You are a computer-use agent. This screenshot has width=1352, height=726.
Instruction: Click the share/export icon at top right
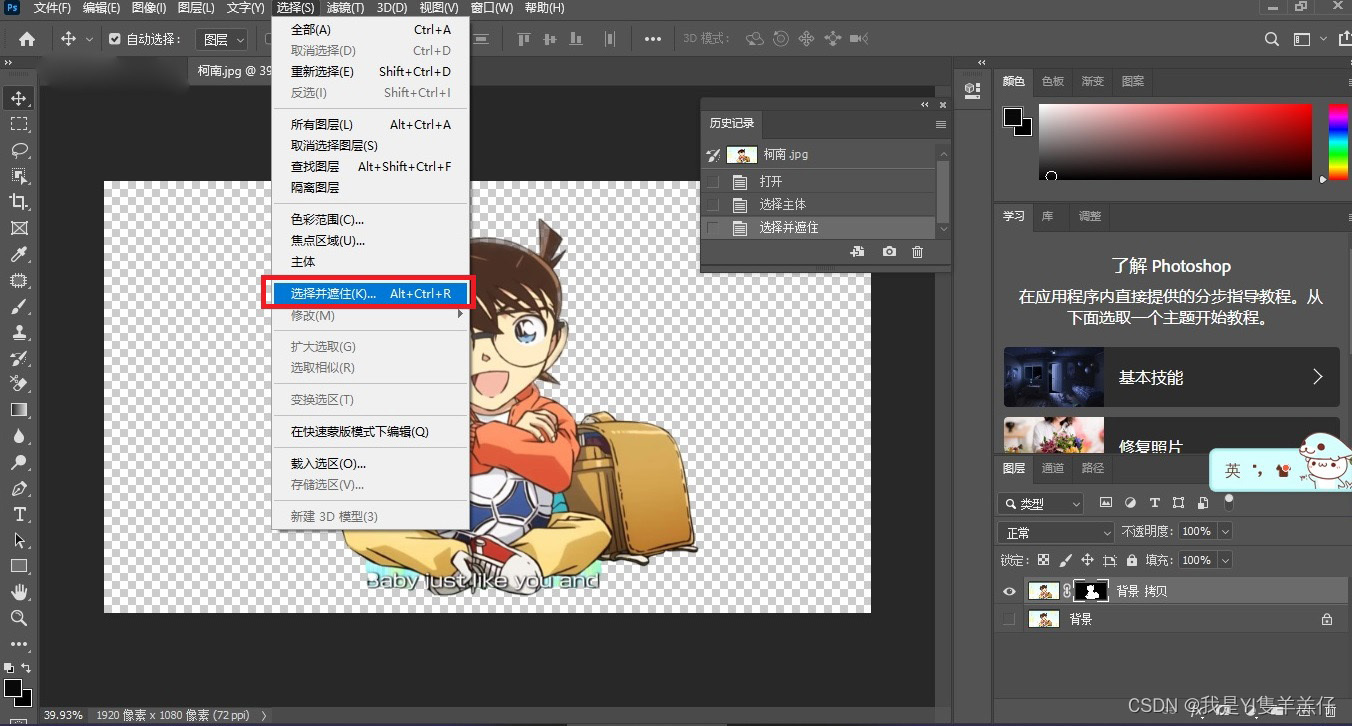pyautogui.click(x=1344, y=39)
